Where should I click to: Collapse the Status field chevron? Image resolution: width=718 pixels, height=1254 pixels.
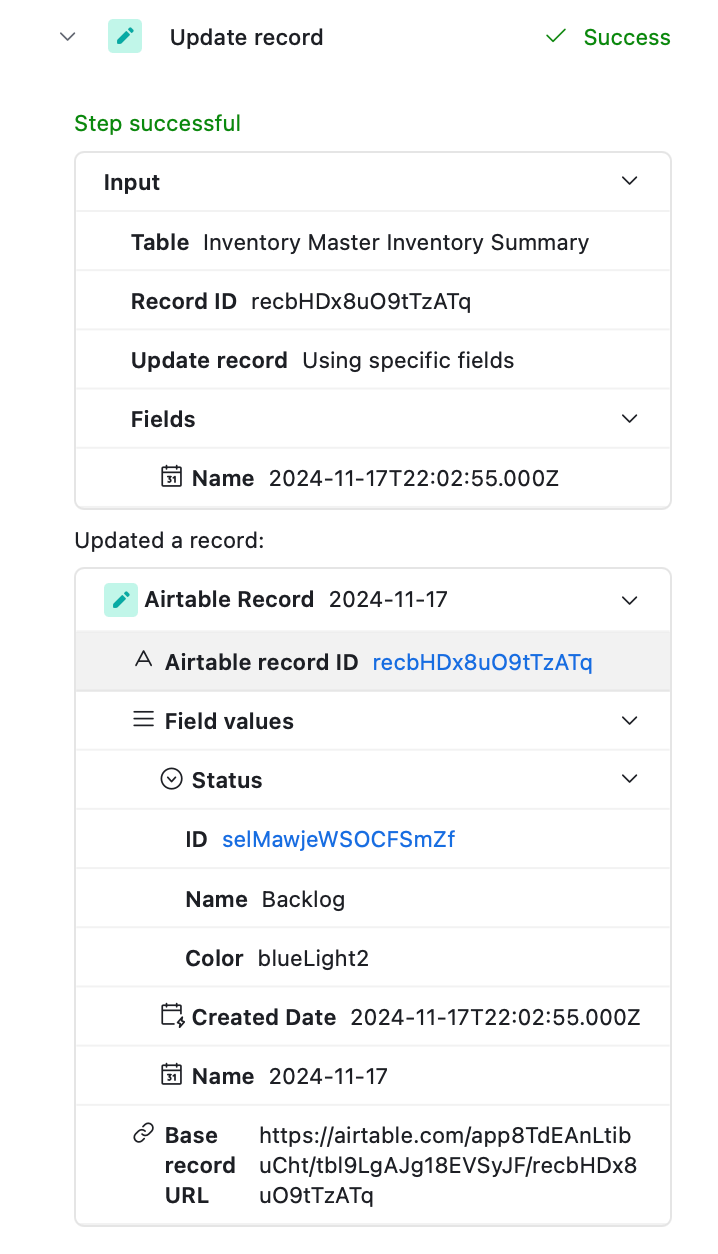629,779
